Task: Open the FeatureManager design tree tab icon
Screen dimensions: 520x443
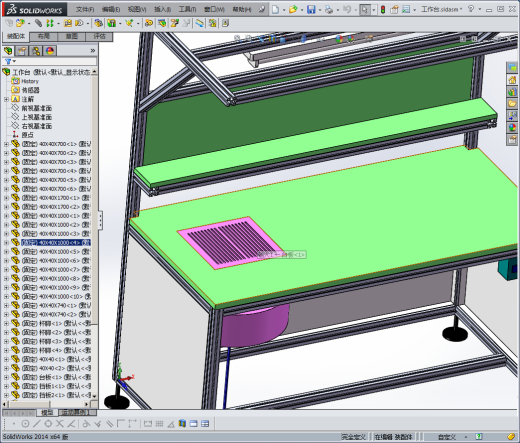Action: pyautogui.click(x=8, y=51)
